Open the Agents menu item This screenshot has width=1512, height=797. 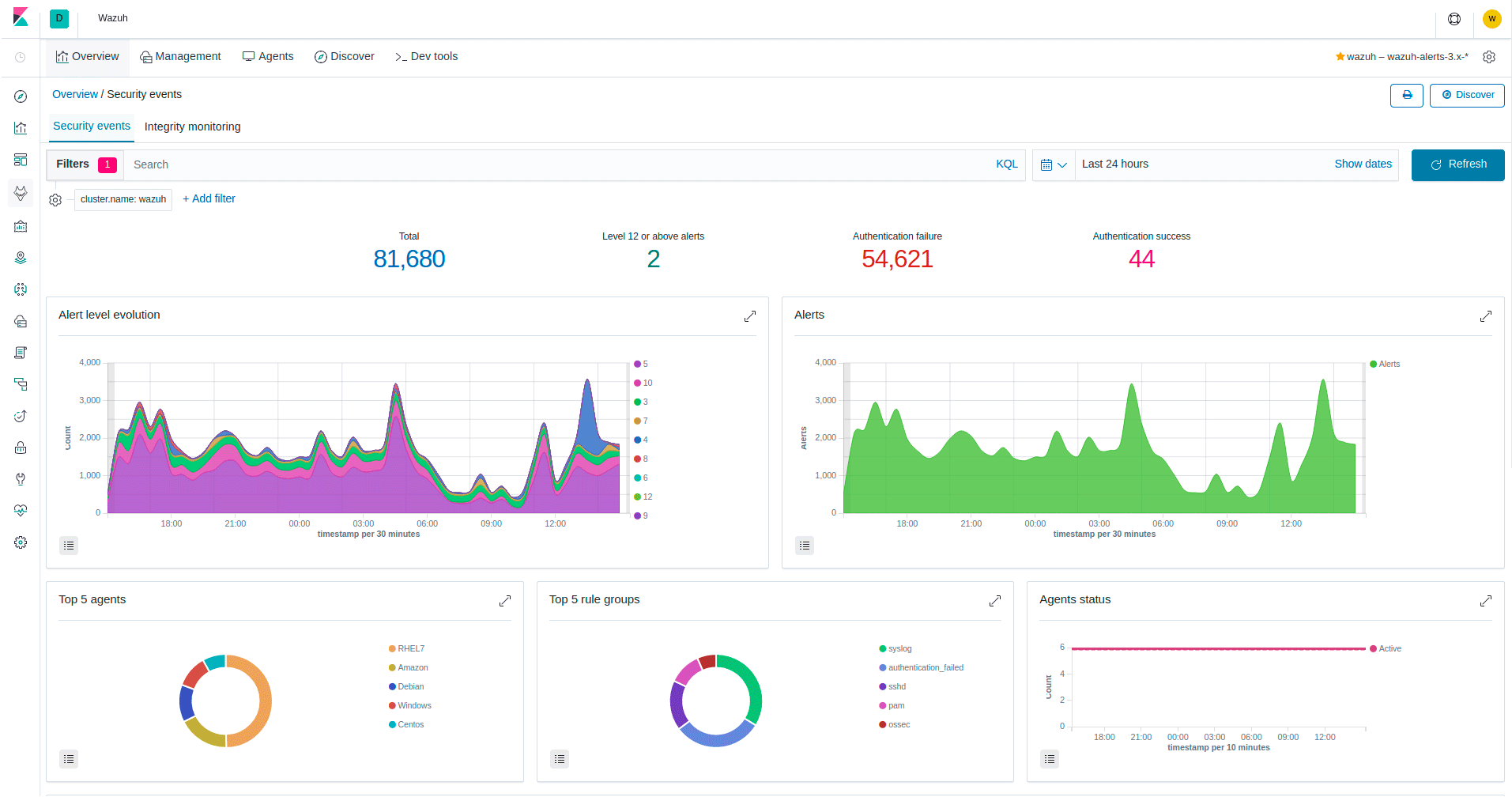tap(268, 56)
